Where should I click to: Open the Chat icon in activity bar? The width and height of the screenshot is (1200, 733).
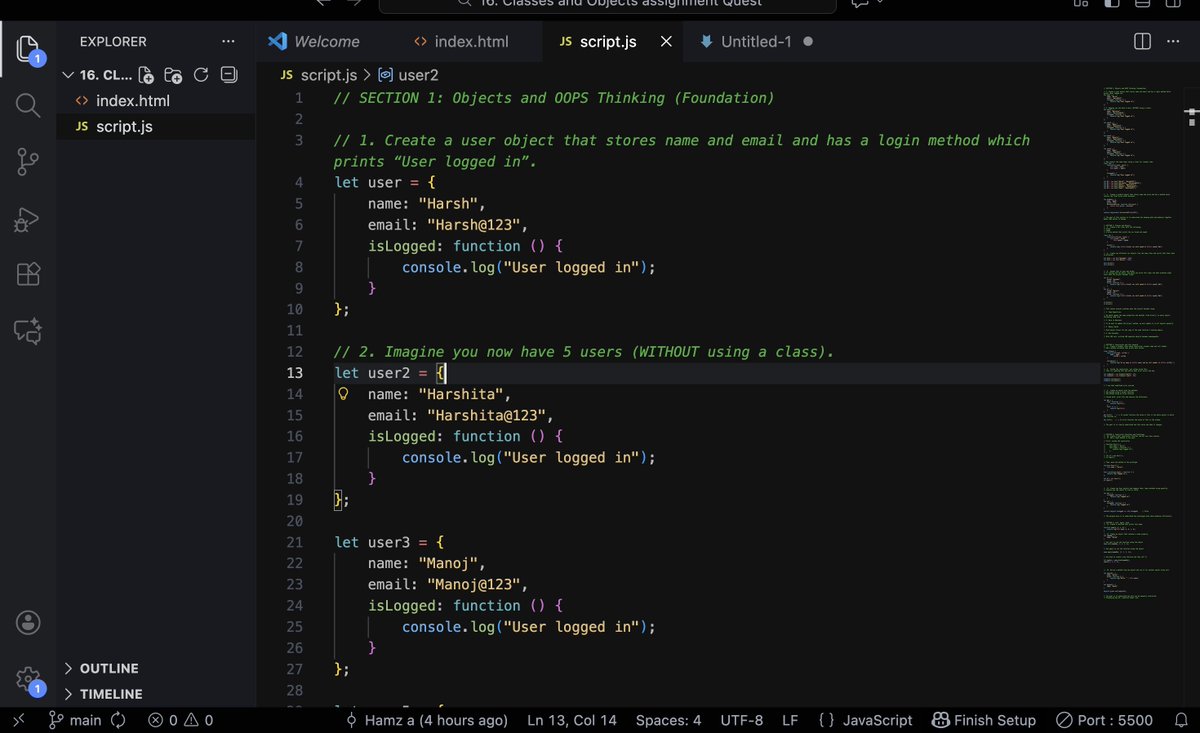tap(28, 331)
